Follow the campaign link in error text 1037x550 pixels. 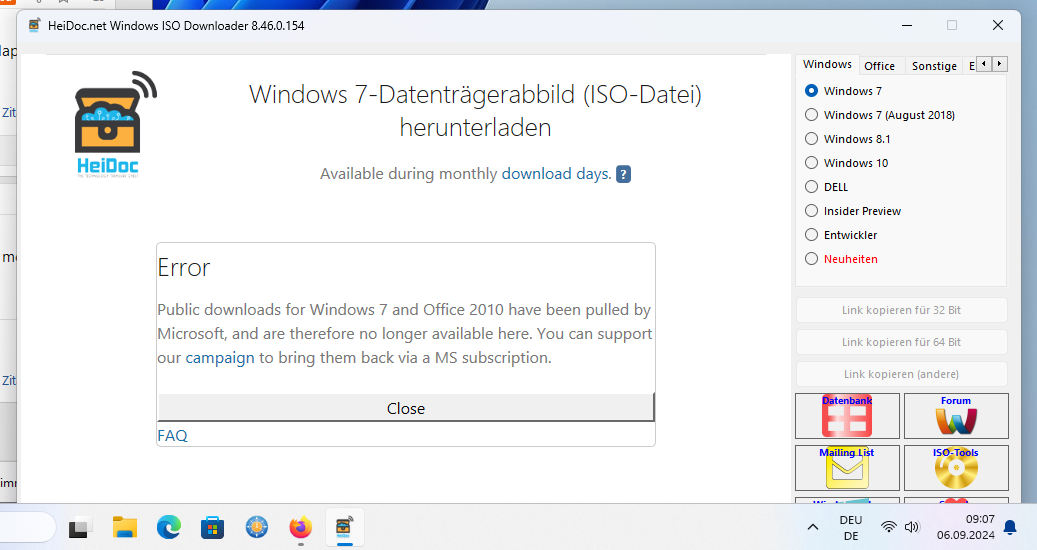click(220, 358)
